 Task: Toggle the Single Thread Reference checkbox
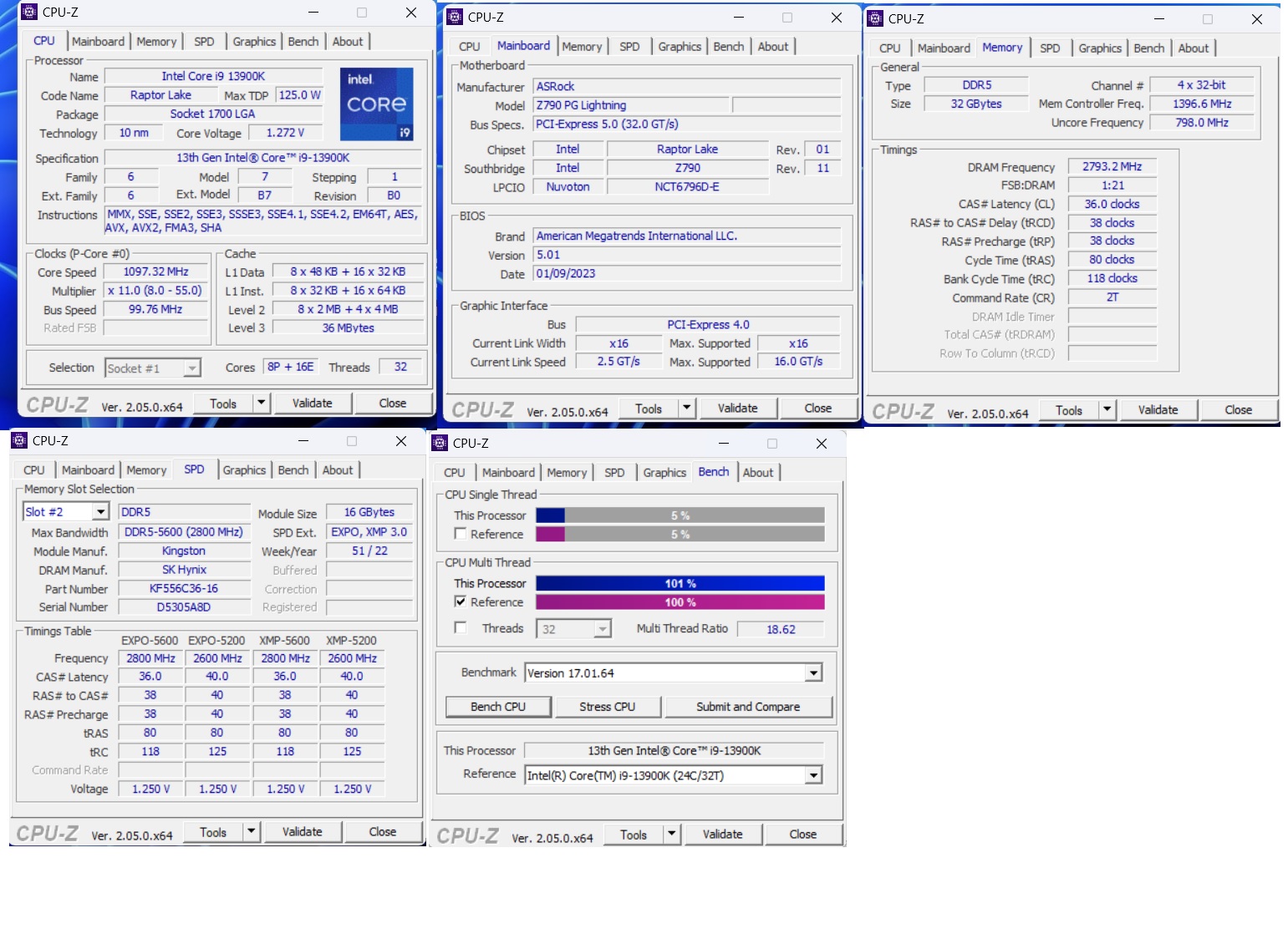[x=460, y=534]
